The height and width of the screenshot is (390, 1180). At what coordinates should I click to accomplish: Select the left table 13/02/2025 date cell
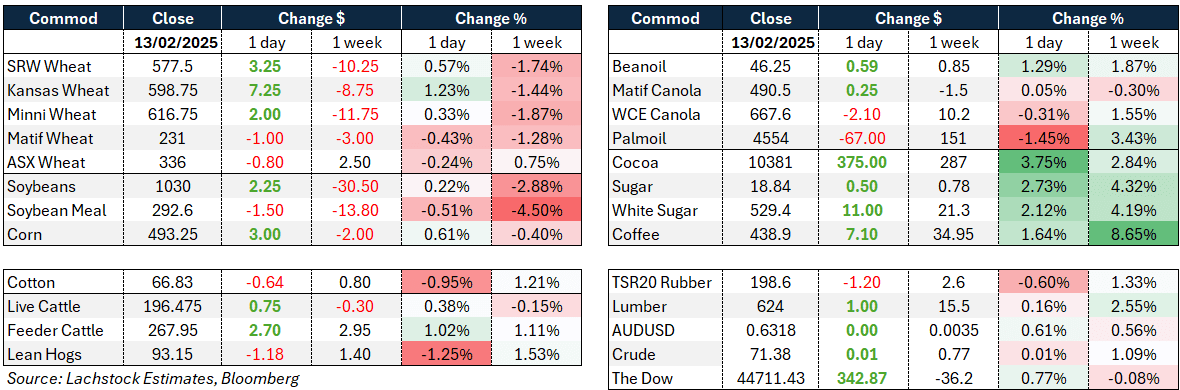pyautogui.click(x=173, y=43)
